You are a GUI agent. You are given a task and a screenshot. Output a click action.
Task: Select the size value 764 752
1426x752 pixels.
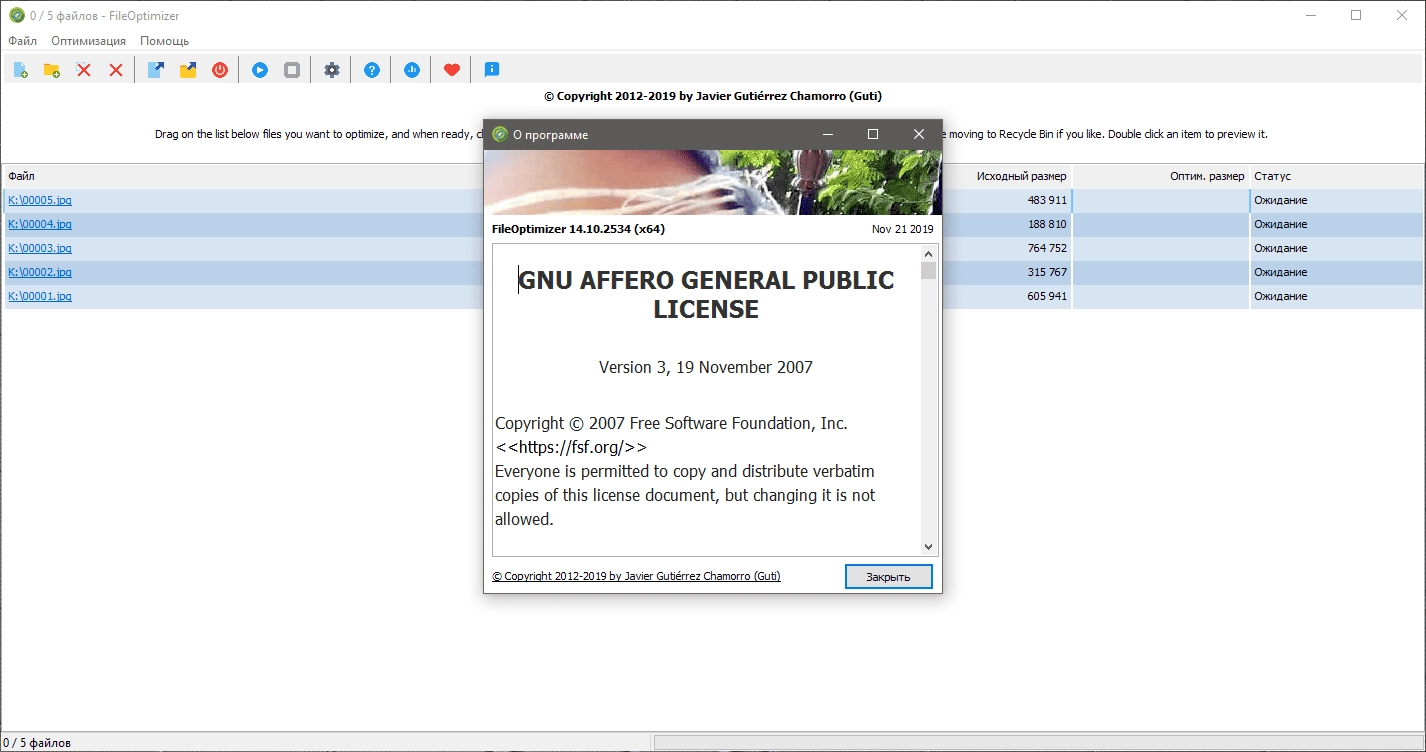[1047, 248]
